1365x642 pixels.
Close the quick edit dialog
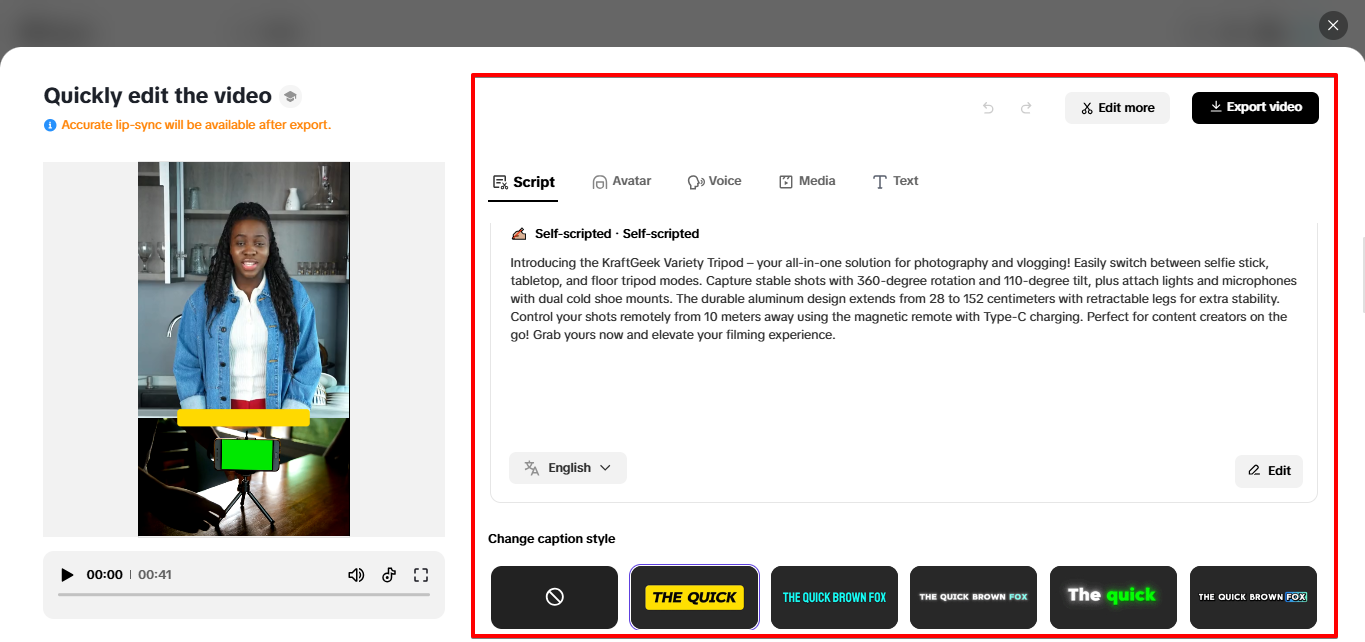pos(1333,25)
